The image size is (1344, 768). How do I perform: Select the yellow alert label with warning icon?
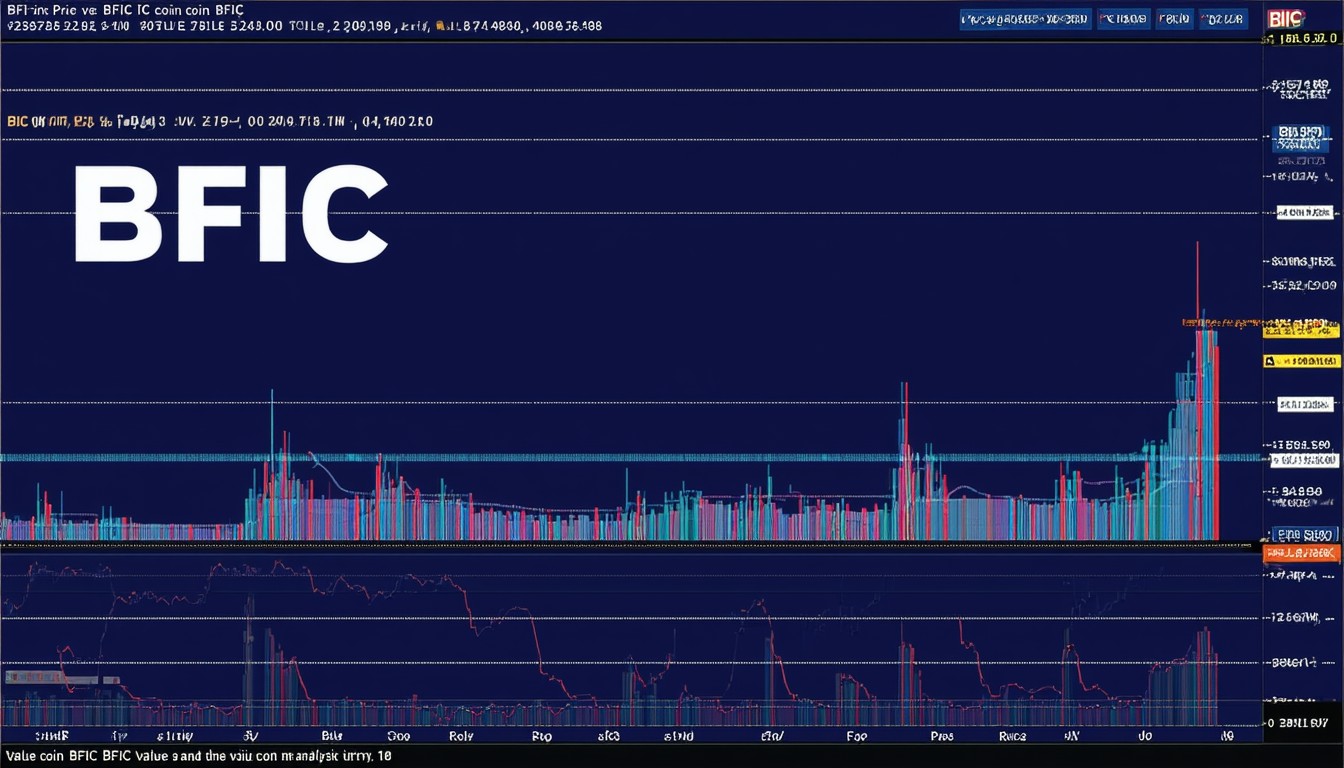click(1300, 361)
